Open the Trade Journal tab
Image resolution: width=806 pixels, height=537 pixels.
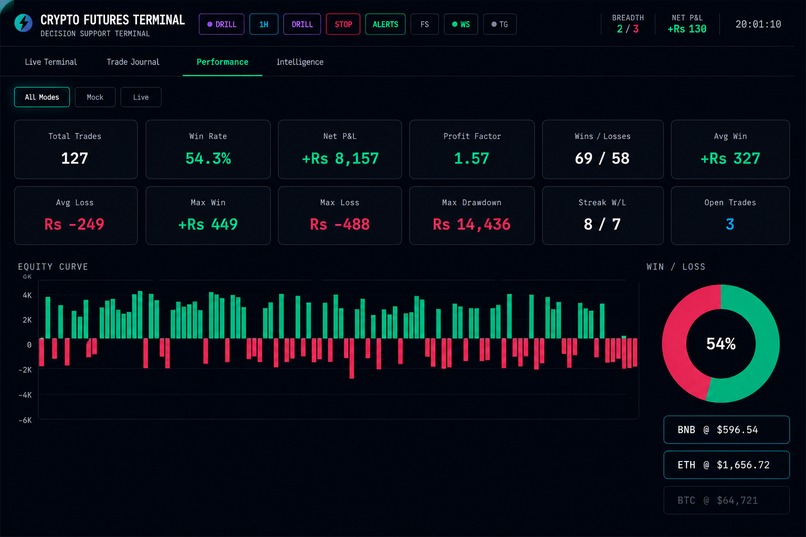[133, 62]
